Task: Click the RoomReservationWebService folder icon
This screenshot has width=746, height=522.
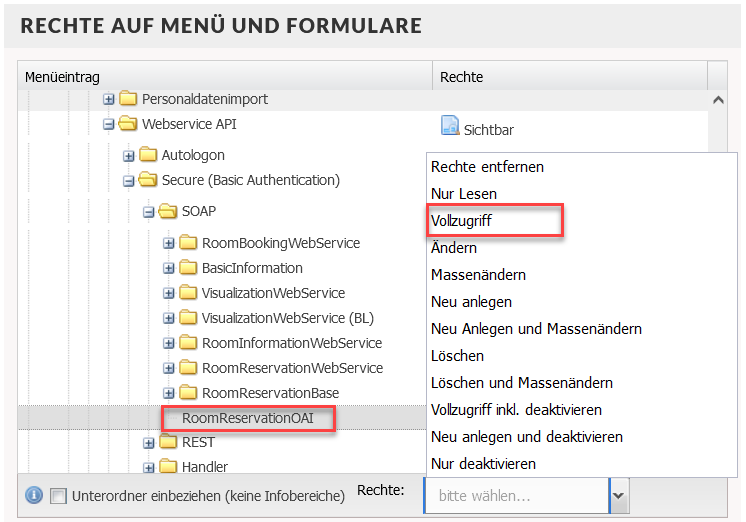Action: (x=188, y=367)
